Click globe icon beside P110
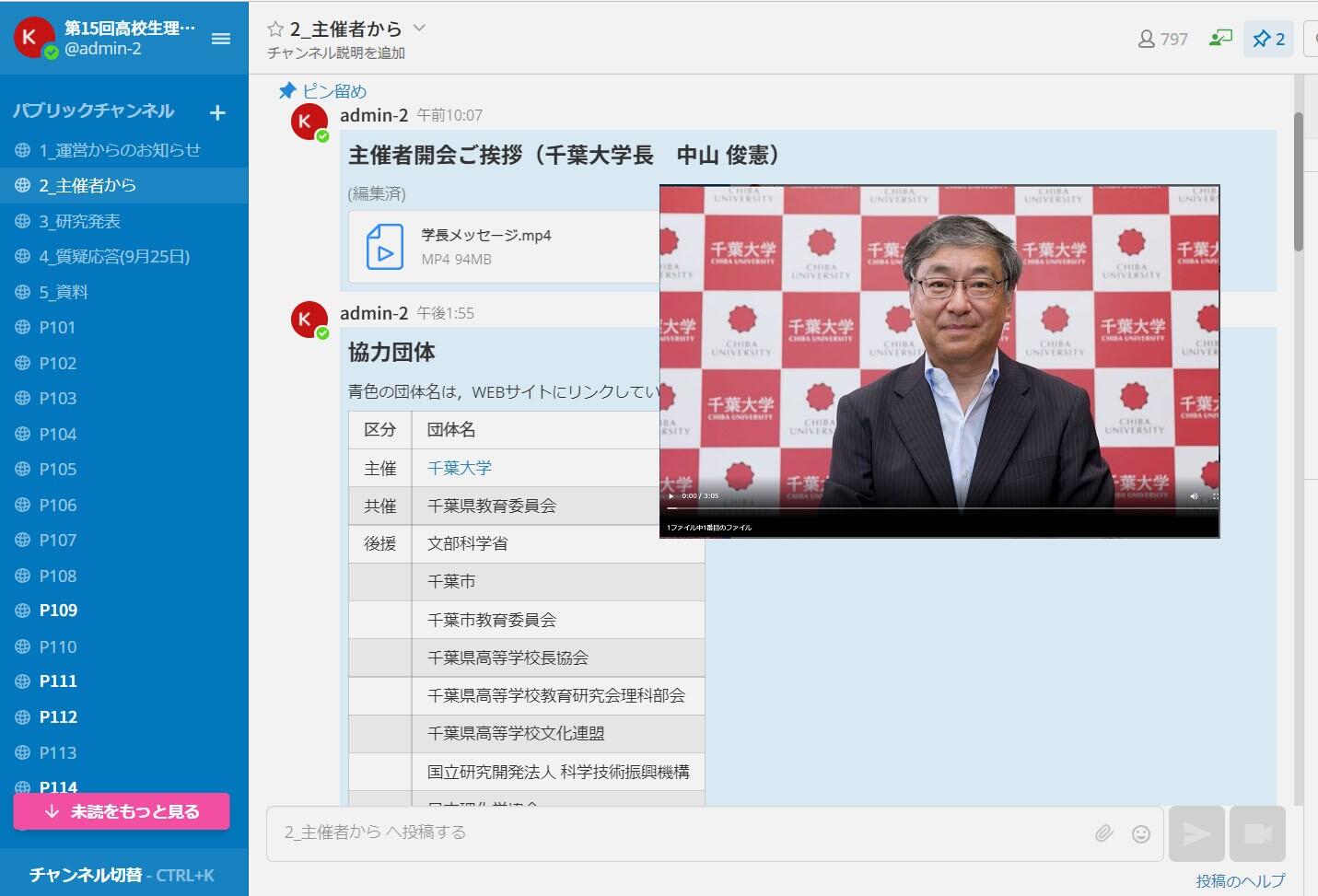The height and width of the screenshot is (896, 1318). tap(23, 646)
